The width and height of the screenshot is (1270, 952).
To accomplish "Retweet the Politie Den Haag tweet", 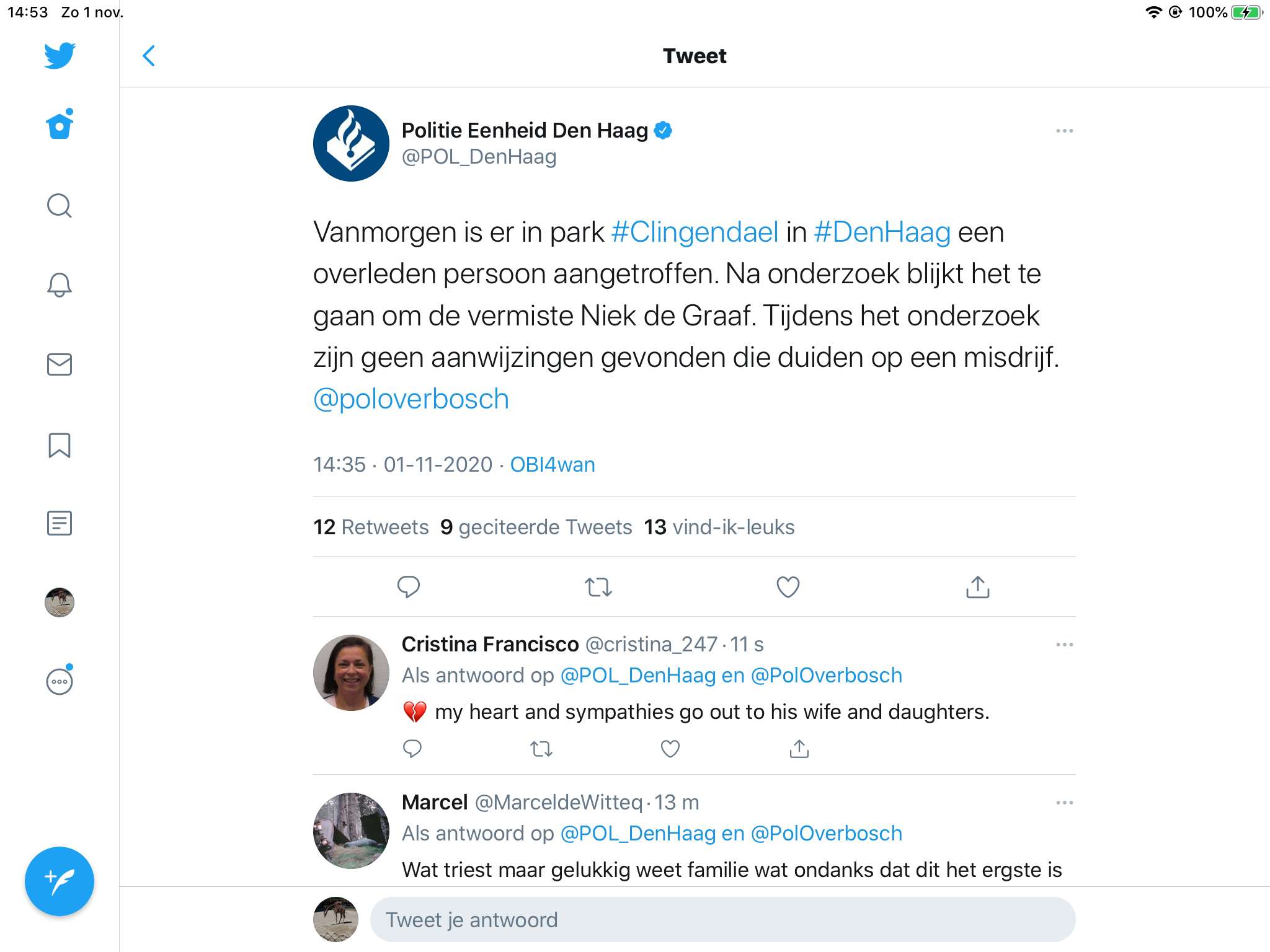I will (x=598, y=586).
